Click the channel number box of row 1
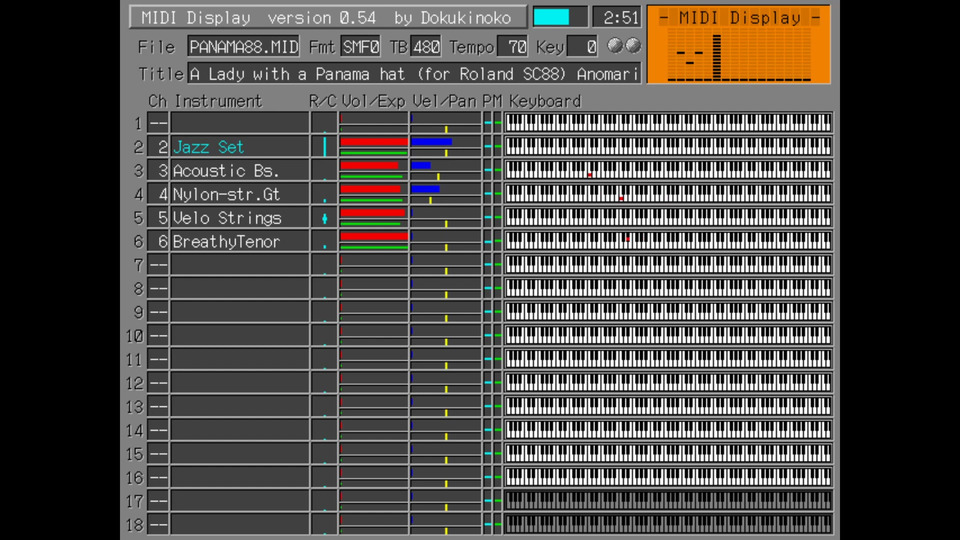This screenshot has width=960, height=540. [158, 123]
